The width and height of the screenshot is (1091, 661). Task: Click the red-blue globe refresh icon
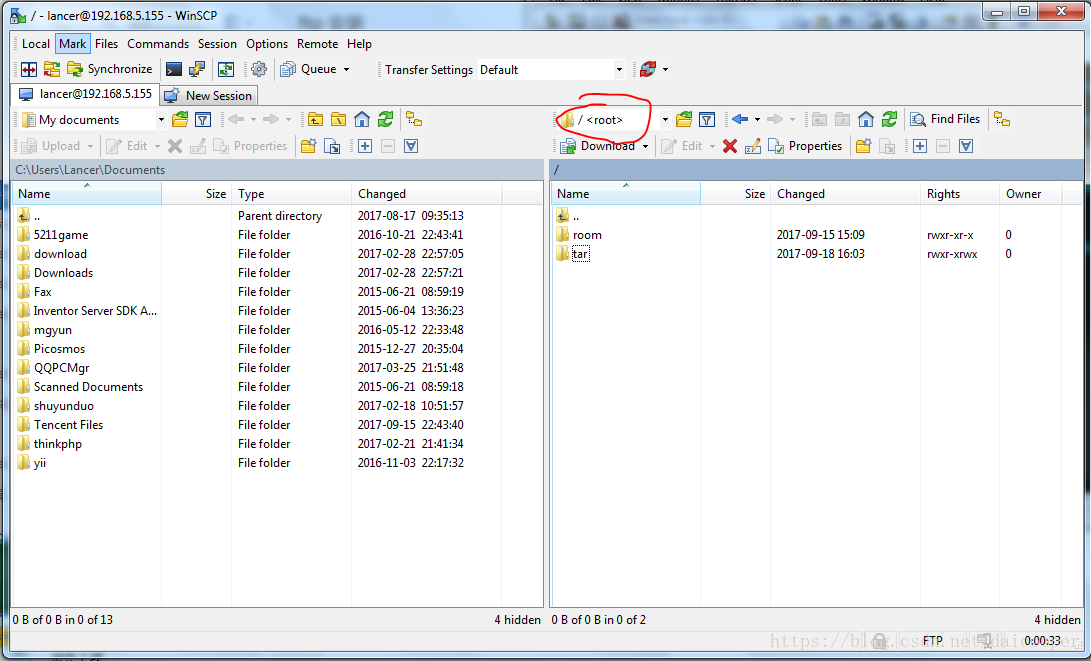[648, 69]
